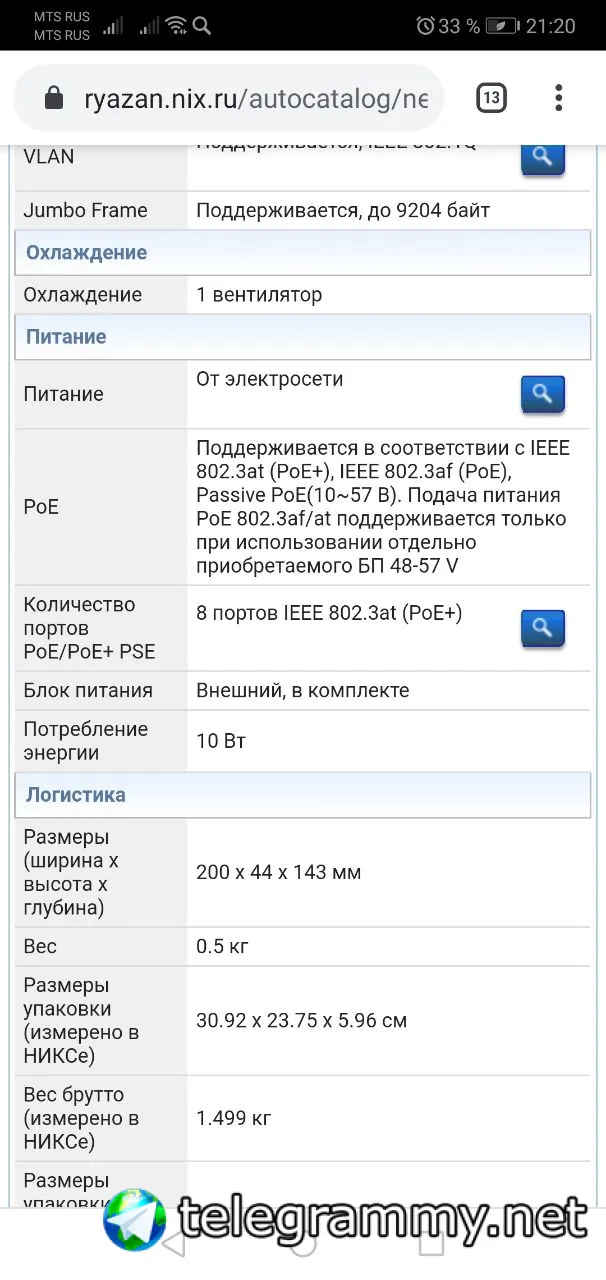
Task: Select the PoE row label
Action: (41, 507)
